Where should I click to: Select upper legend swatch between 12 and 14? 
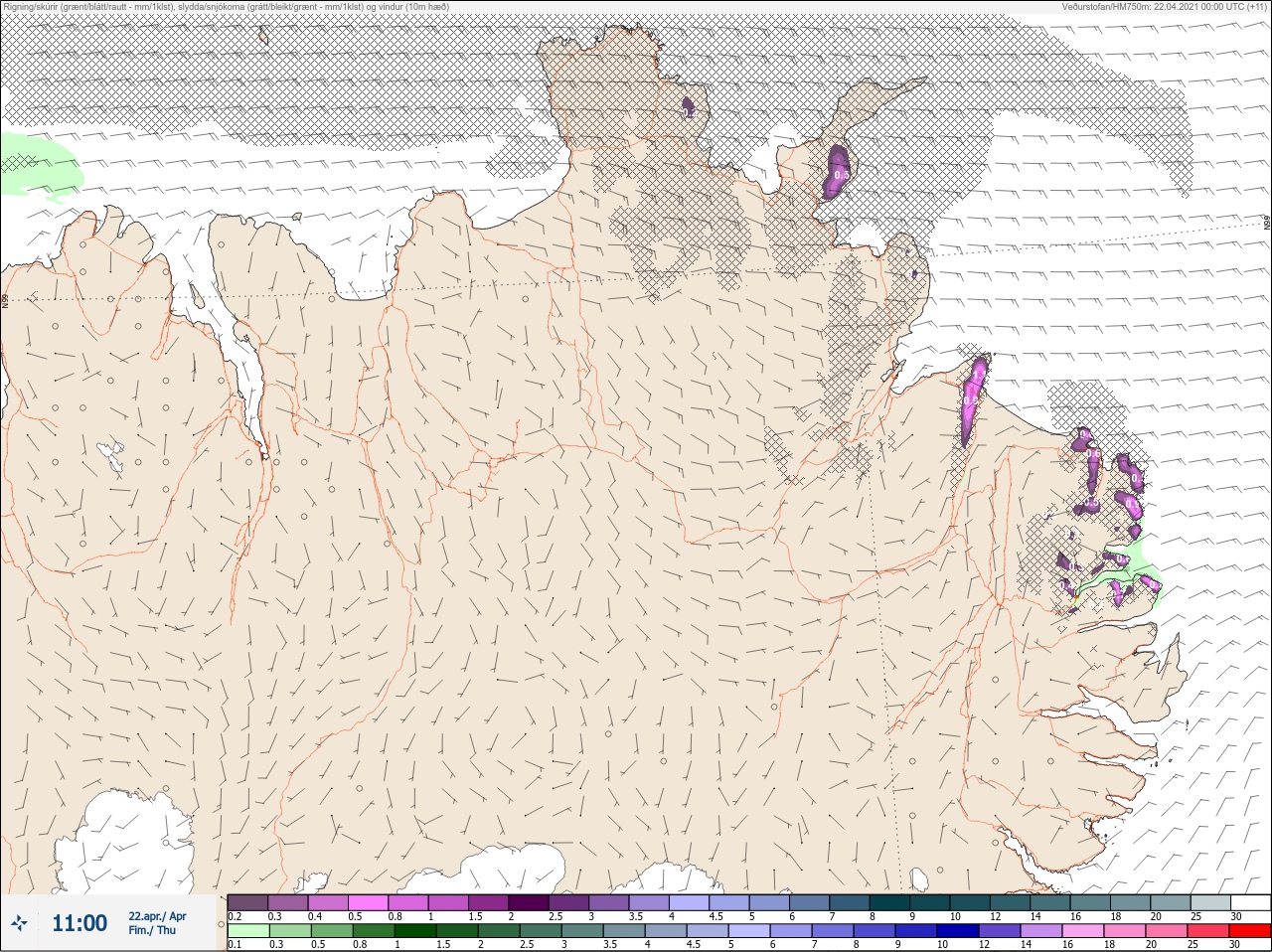1012,902
